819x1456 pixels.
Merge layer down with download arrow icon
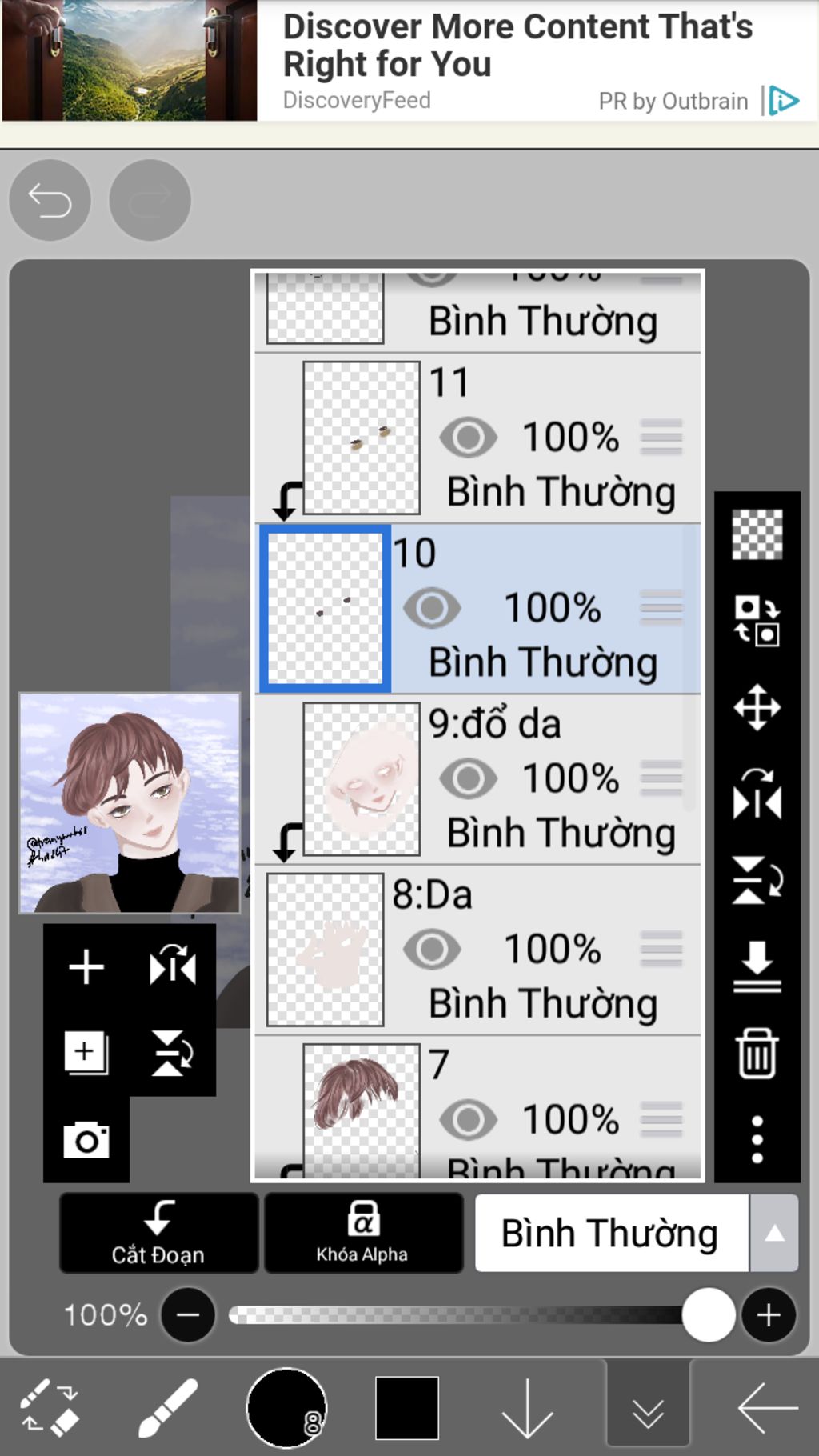757,966
